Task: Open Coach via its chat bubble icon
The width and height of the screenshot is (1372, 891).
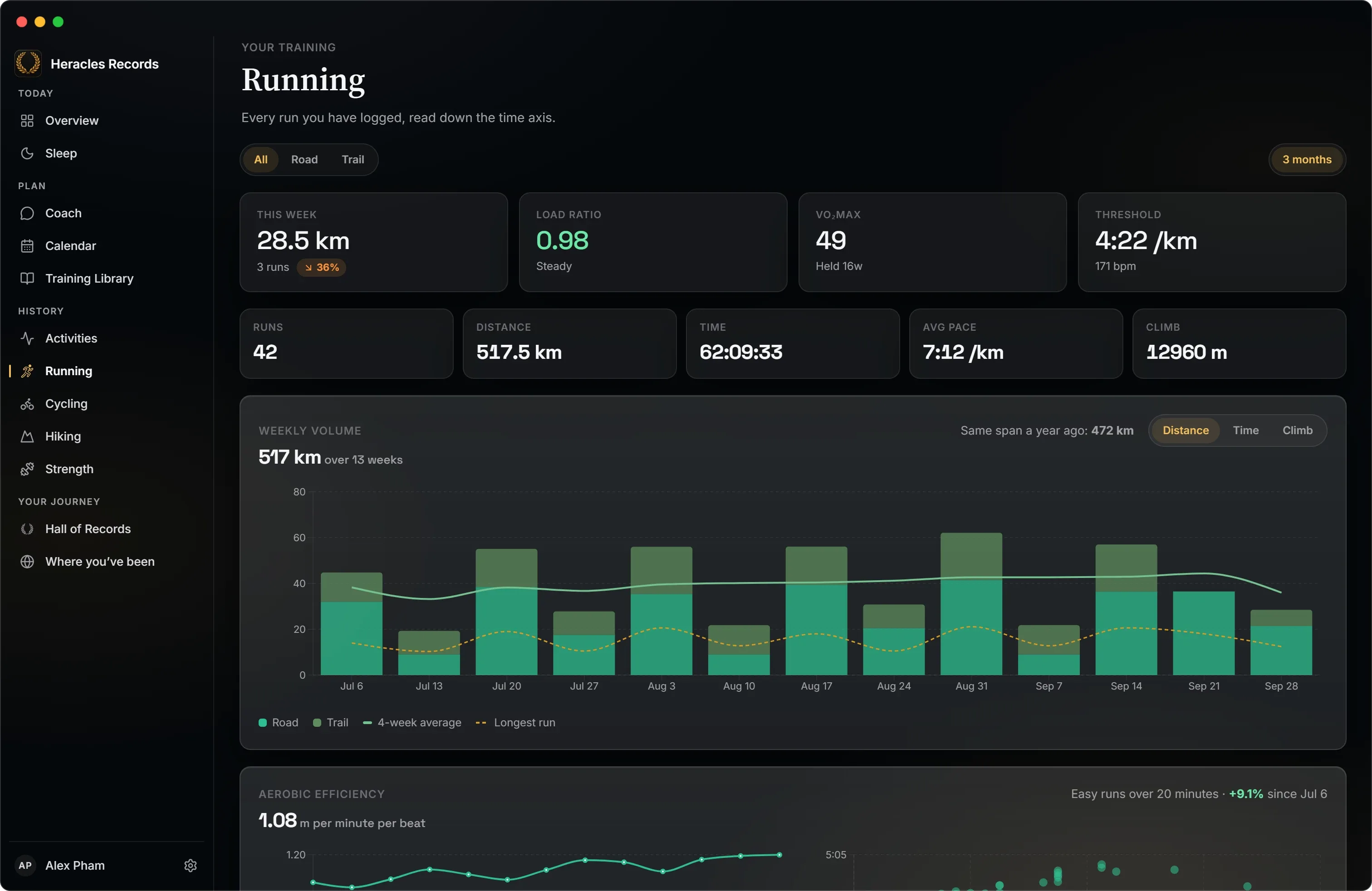Action: pyautogui.click(x=27, y=213)
